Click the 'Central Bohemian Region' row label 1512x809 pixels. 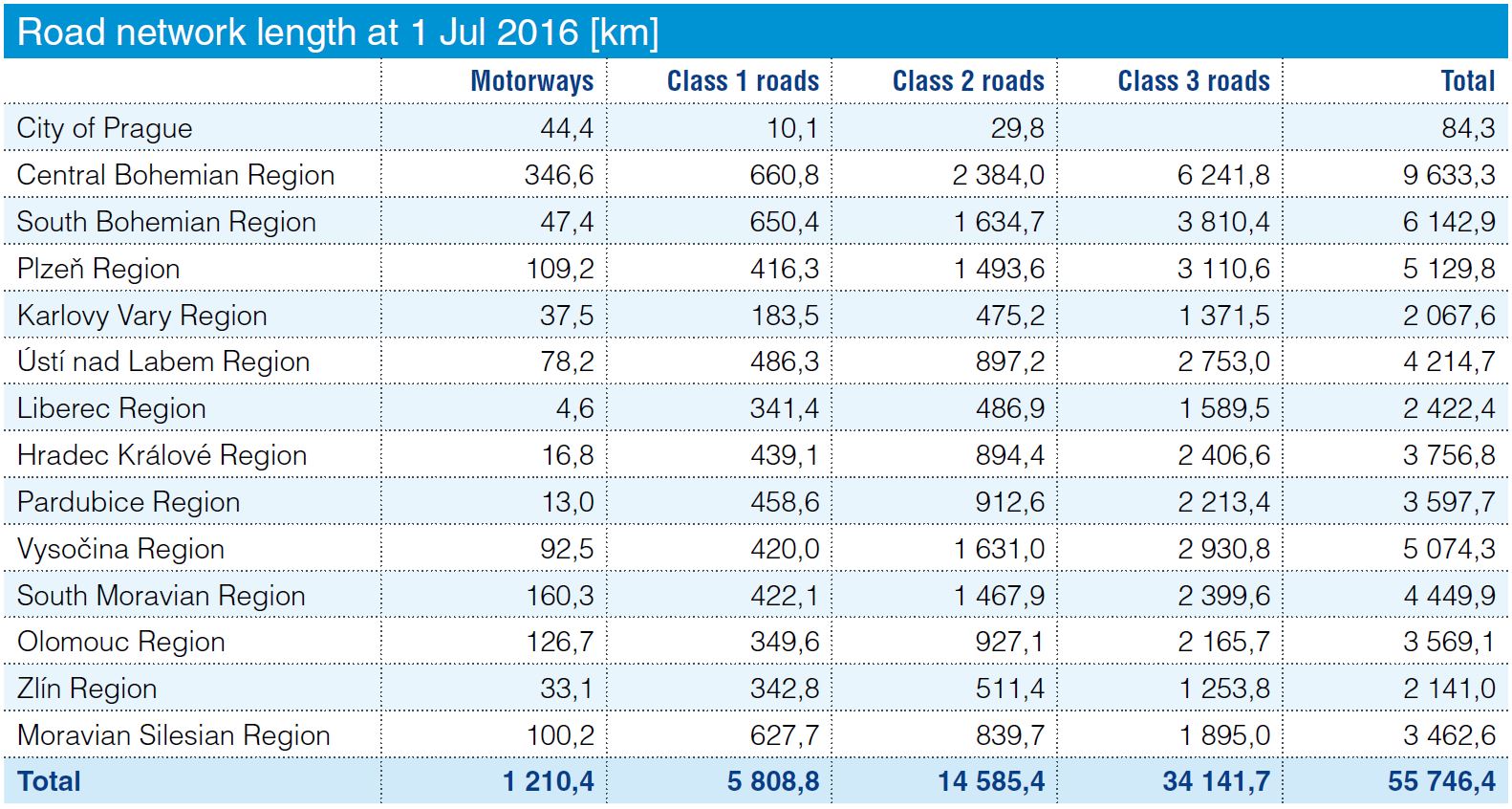[x=176, y=175]
